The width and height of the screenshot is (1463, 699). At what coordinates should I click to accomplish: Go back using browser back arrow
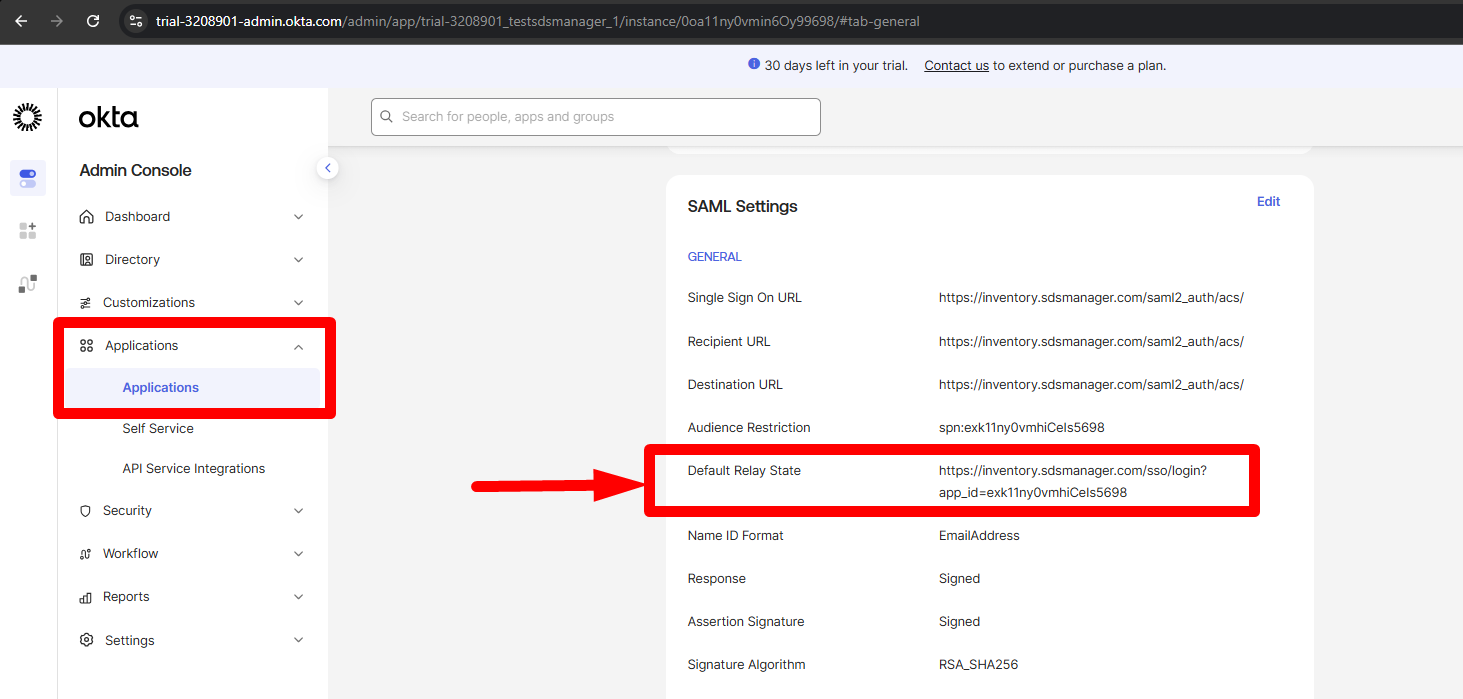pyautogui.click(x=21, y=21)
